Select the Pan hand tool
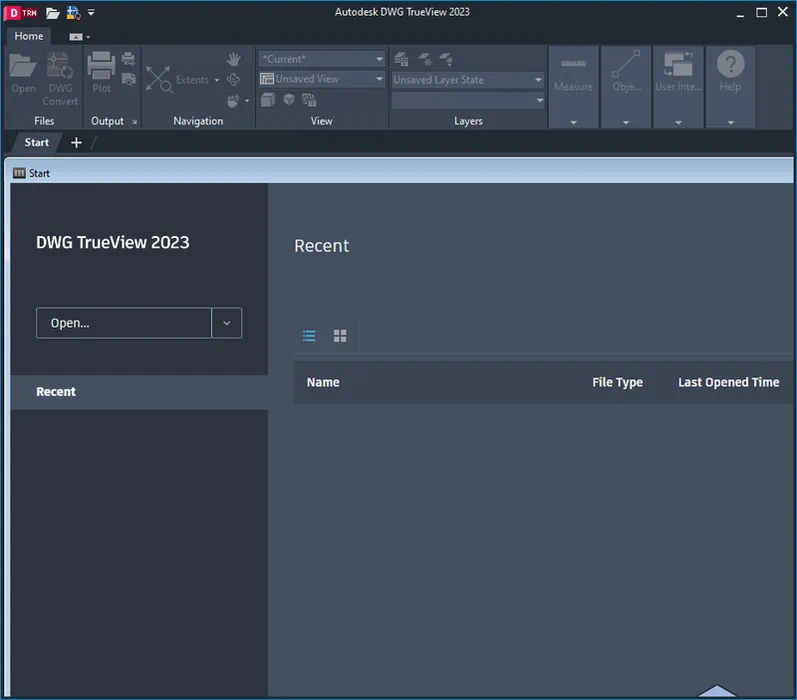 pos(233,59)
